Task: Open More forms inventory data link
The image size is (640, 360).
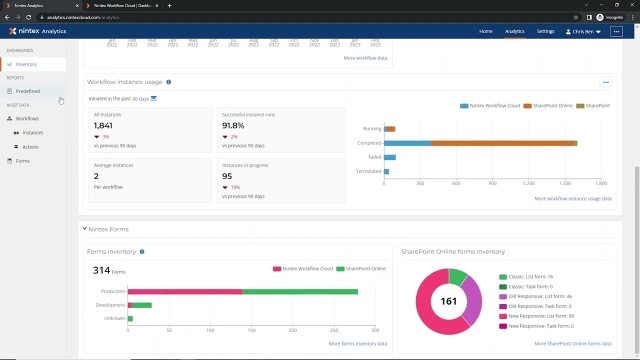Action: point(358,344)
